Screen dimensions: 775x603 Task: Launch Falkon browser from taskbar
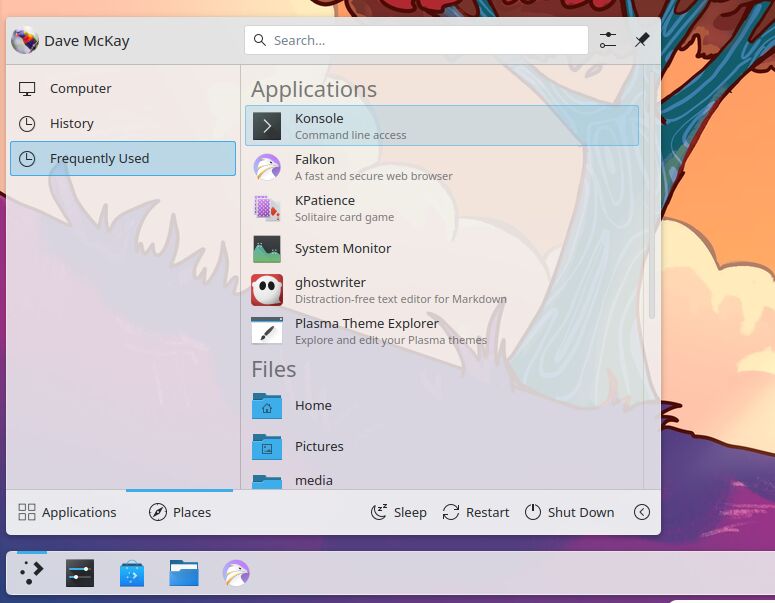pyautogui.click(x=236, y=573)
